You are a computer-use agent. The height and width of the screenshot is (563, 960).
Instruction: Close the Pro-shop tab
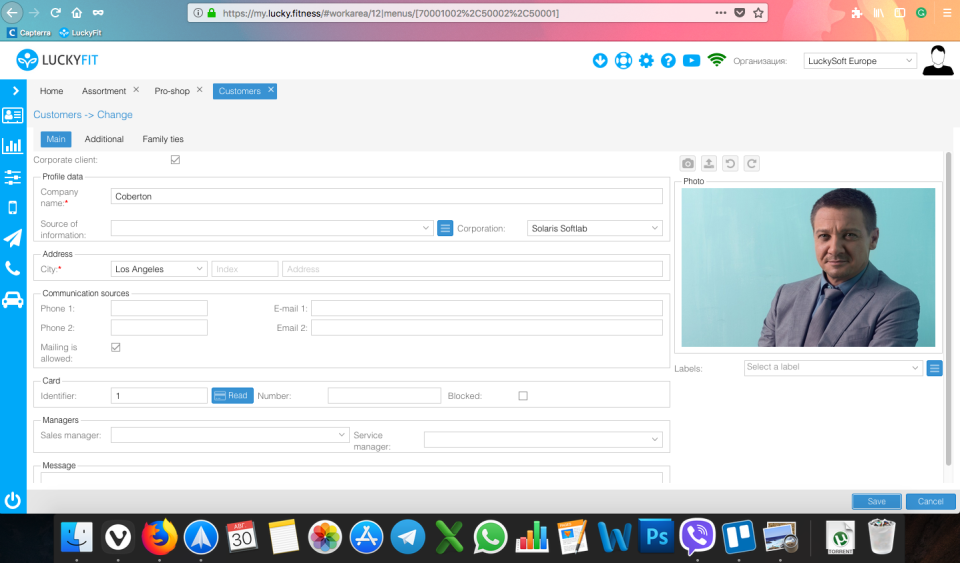pos(200,89)
